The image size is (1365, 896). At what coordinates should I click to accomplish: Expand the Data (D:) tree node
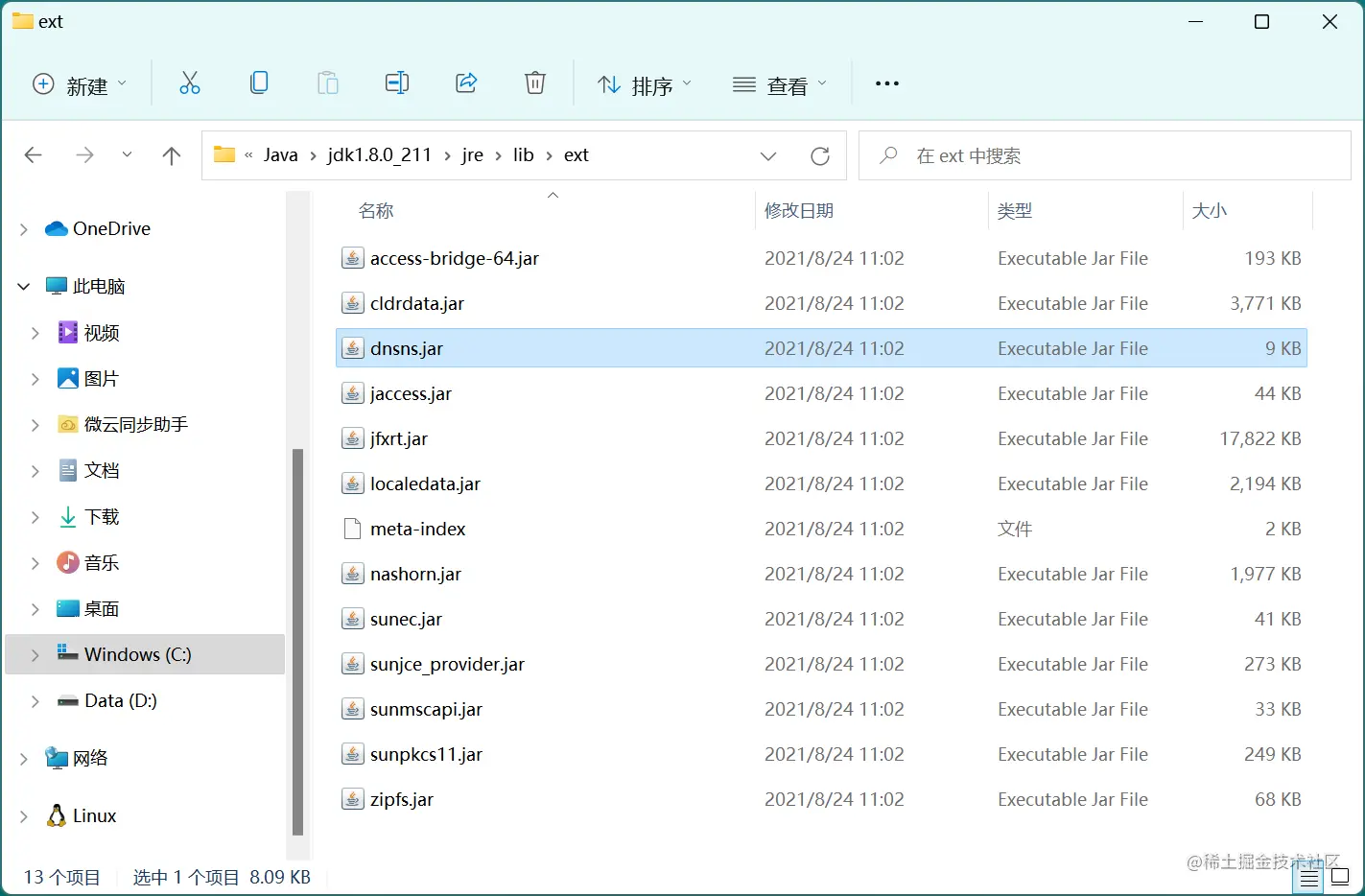coord(35,700)
